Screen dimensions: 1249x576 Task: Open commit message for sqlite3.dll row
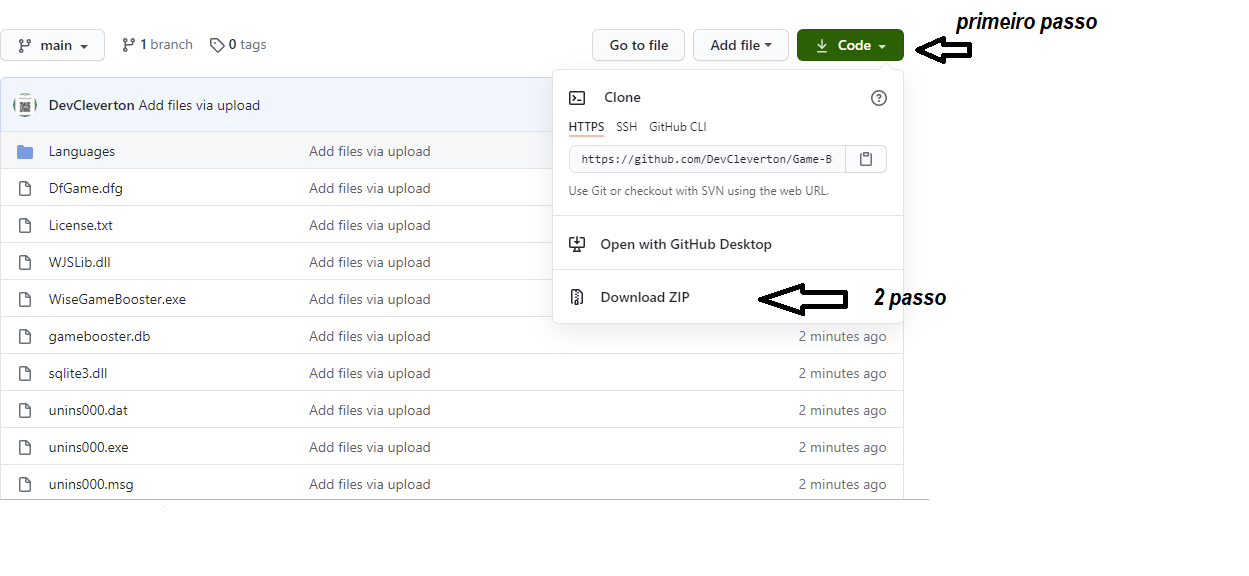coord(370,373)
